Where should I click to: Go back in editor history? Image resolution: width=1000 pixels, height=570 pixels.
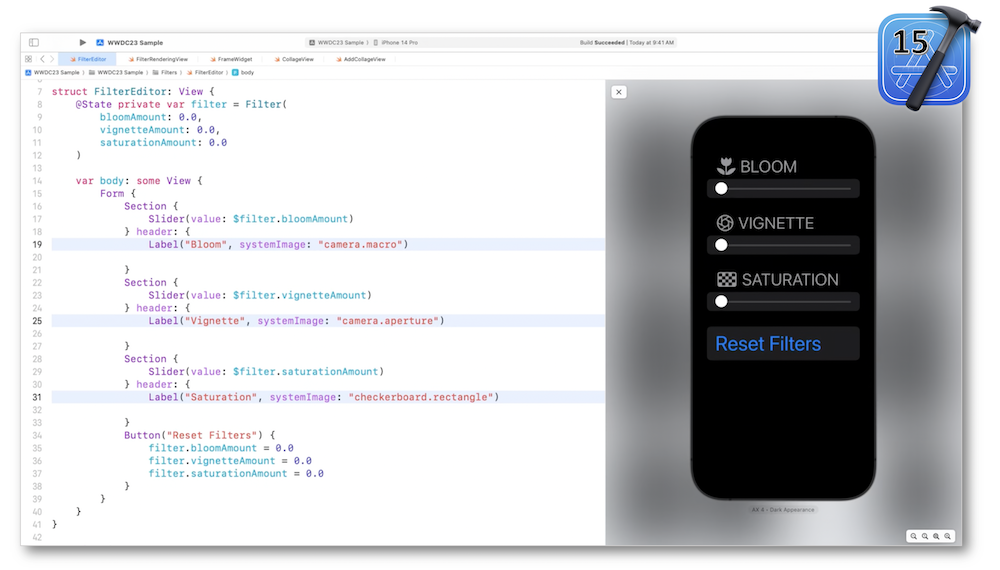42,59
